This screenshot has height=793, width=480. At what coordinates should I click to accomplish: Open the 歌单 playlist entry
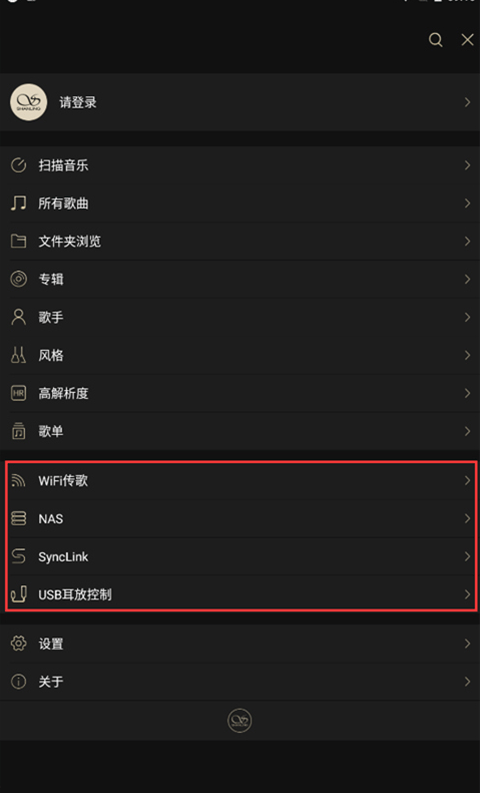click(x=240, y=431)
